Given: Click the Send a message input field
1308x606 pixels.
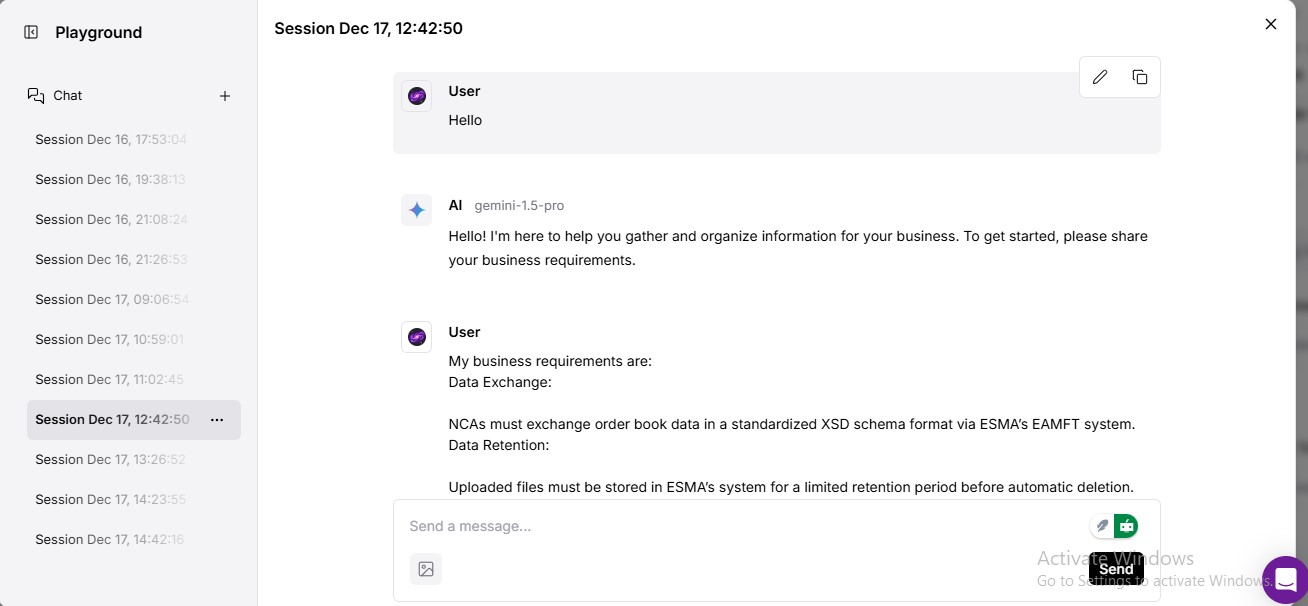Looking at the screenshot, I should coord(740,526).
